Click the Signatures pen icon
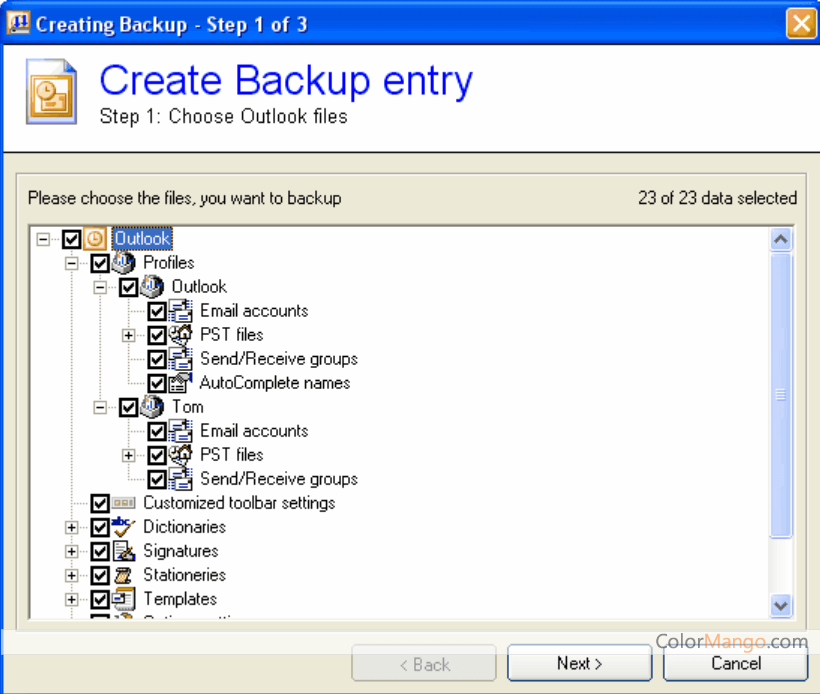The width and height of the screenshot is (820, 694). coord(124,551)
